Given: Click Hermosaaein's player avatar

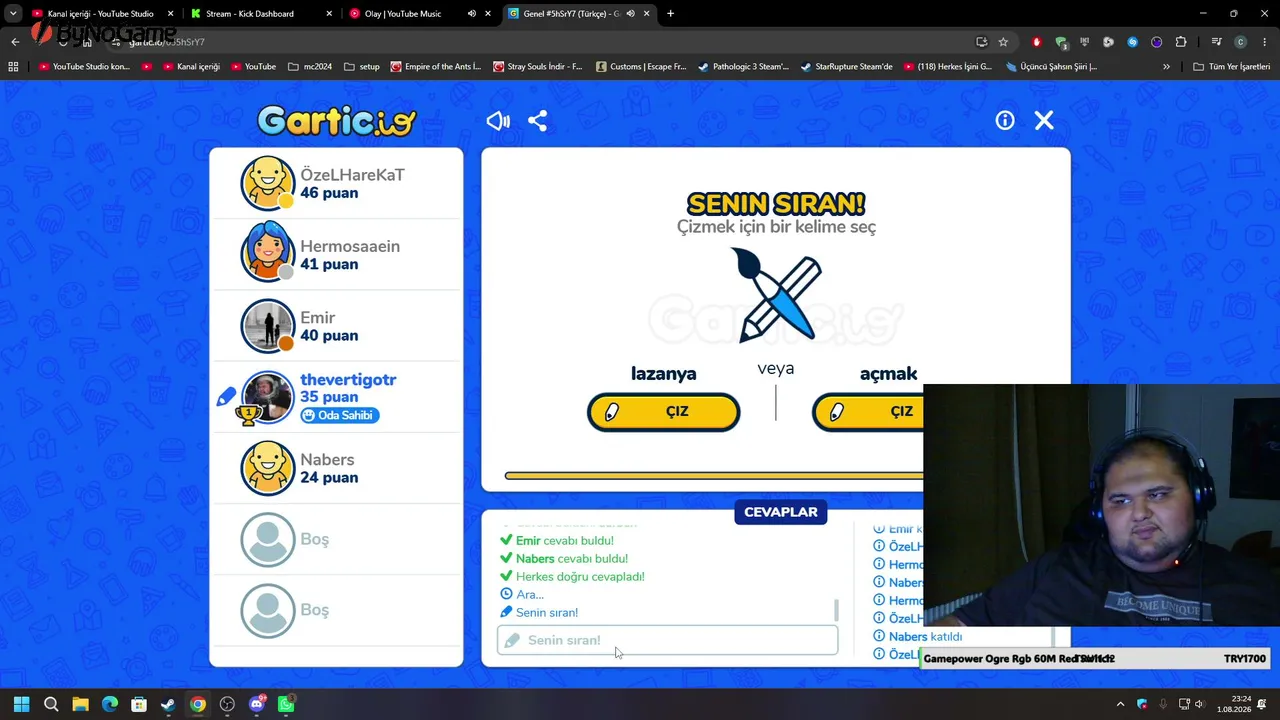Looking at the screenshot, I should (268, 254).
